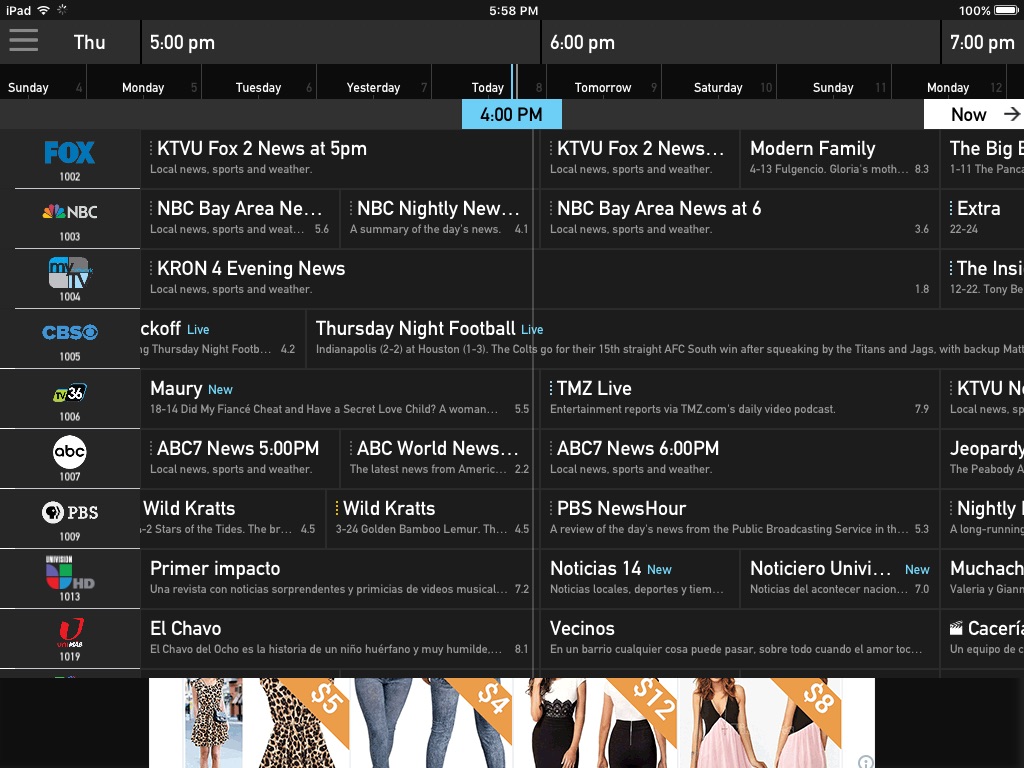Open The Insider listing on channel 1004

click(983, 280)
